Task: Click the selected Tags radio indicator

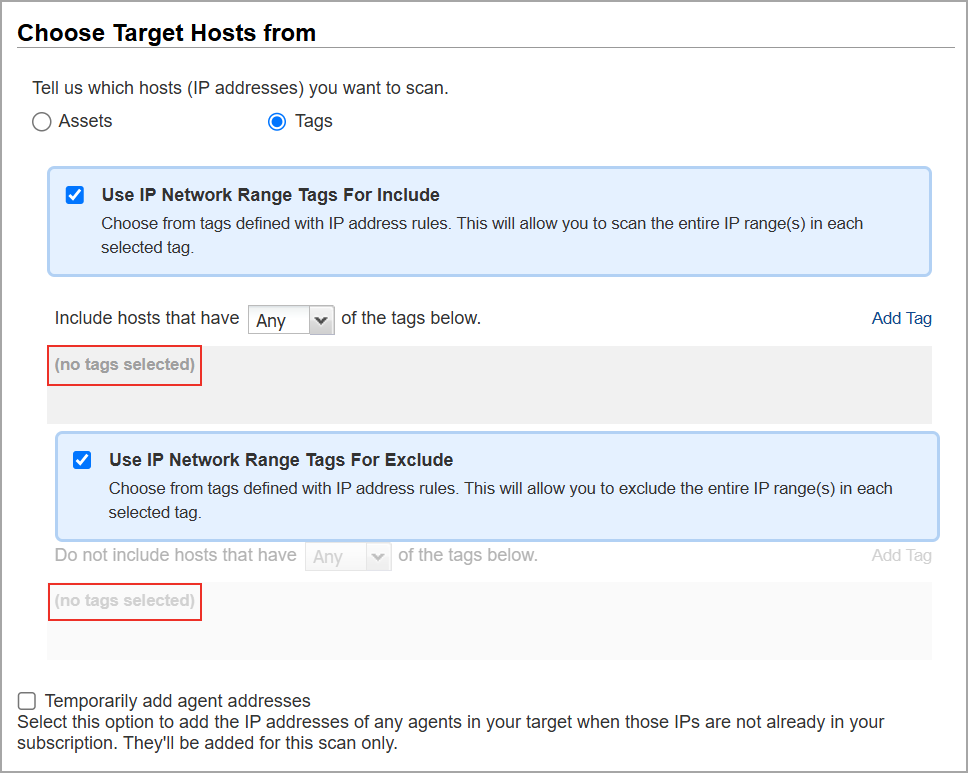Action: (276, 121)
